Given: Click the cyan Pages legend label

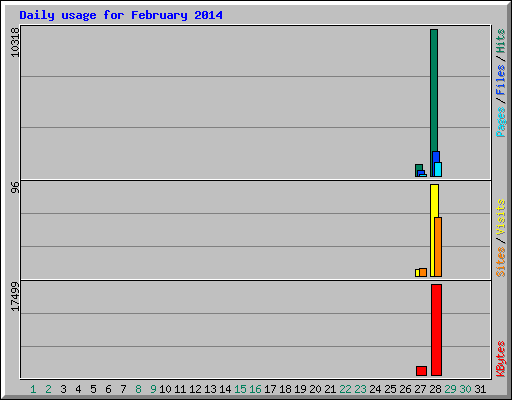Looking at the screenshot, I should point(500,122).
